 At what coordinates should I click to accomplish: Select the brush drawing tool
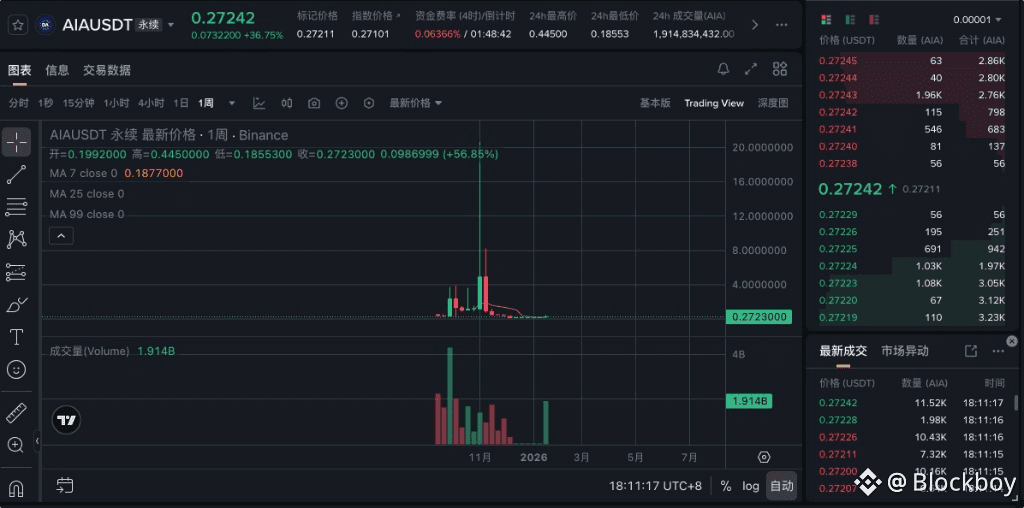tap(16, 305)
